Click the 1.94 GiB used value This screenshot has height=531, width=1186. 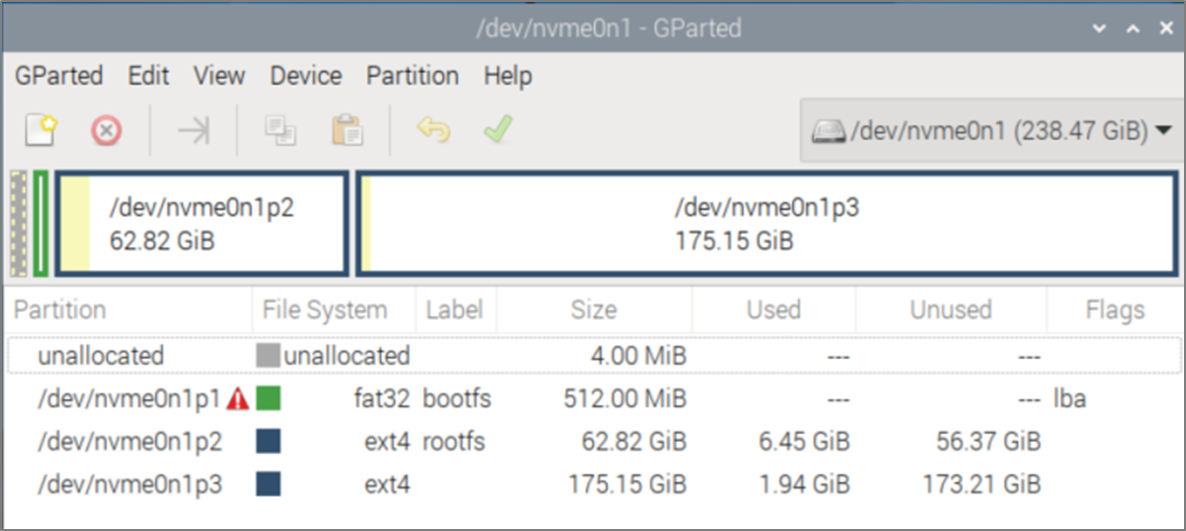[805, 484]
